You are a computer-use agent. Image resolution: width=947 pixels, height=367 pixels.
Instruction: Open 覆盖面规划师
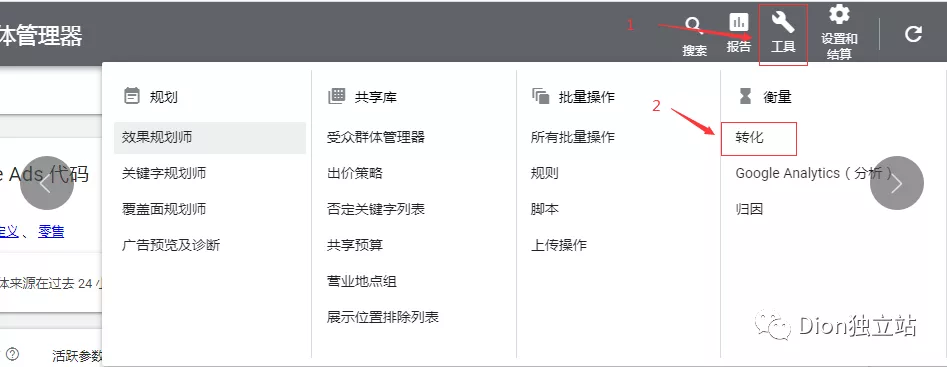coord(164,209)
